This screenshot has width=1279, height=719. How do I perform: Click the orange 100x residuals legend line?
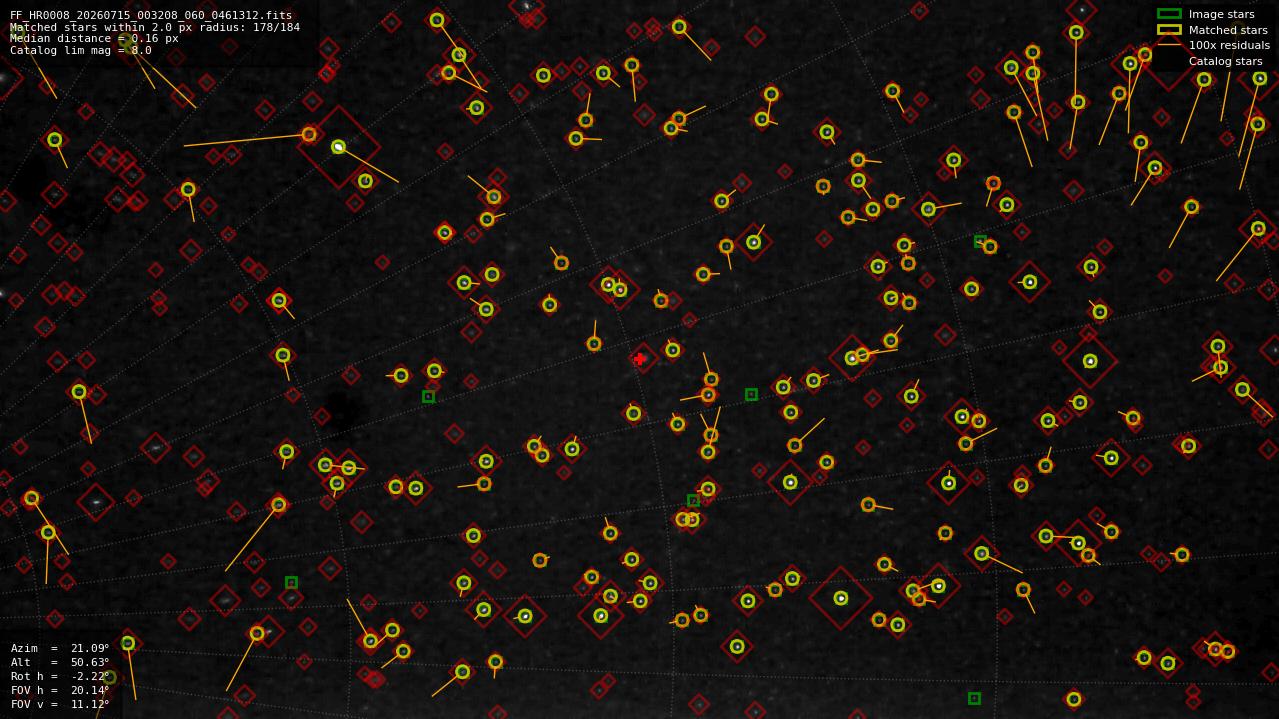point(1169,45)
